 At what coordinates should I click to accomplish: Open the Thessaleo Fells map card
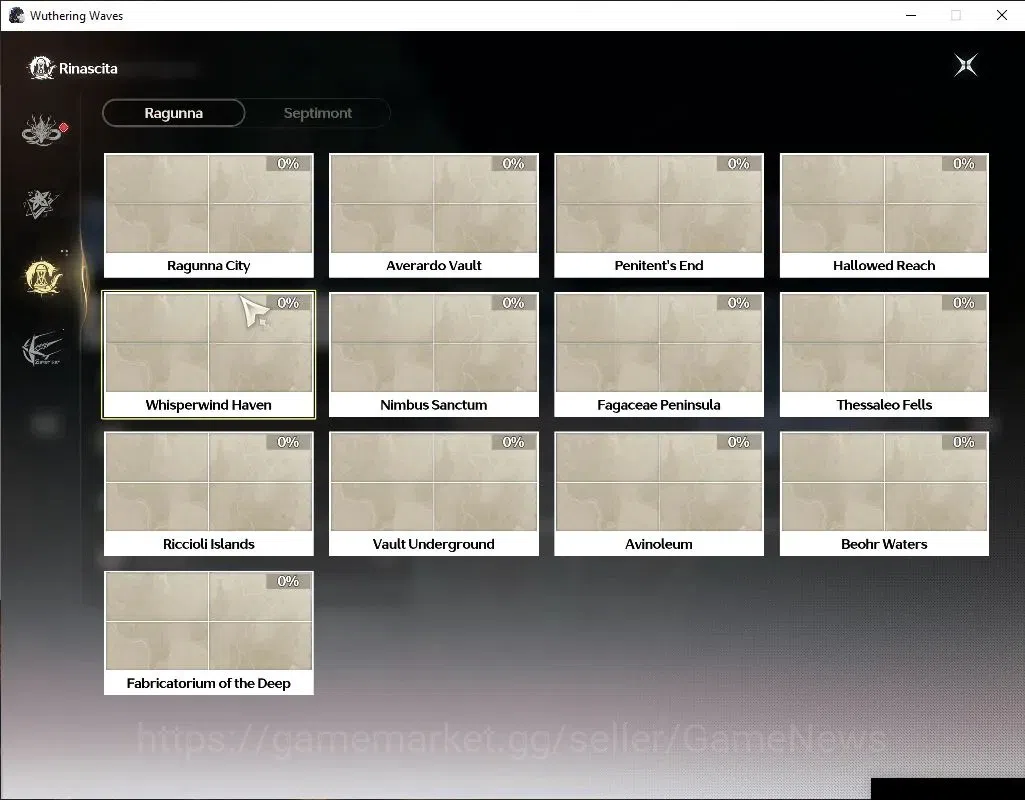(x=884, y=354)
